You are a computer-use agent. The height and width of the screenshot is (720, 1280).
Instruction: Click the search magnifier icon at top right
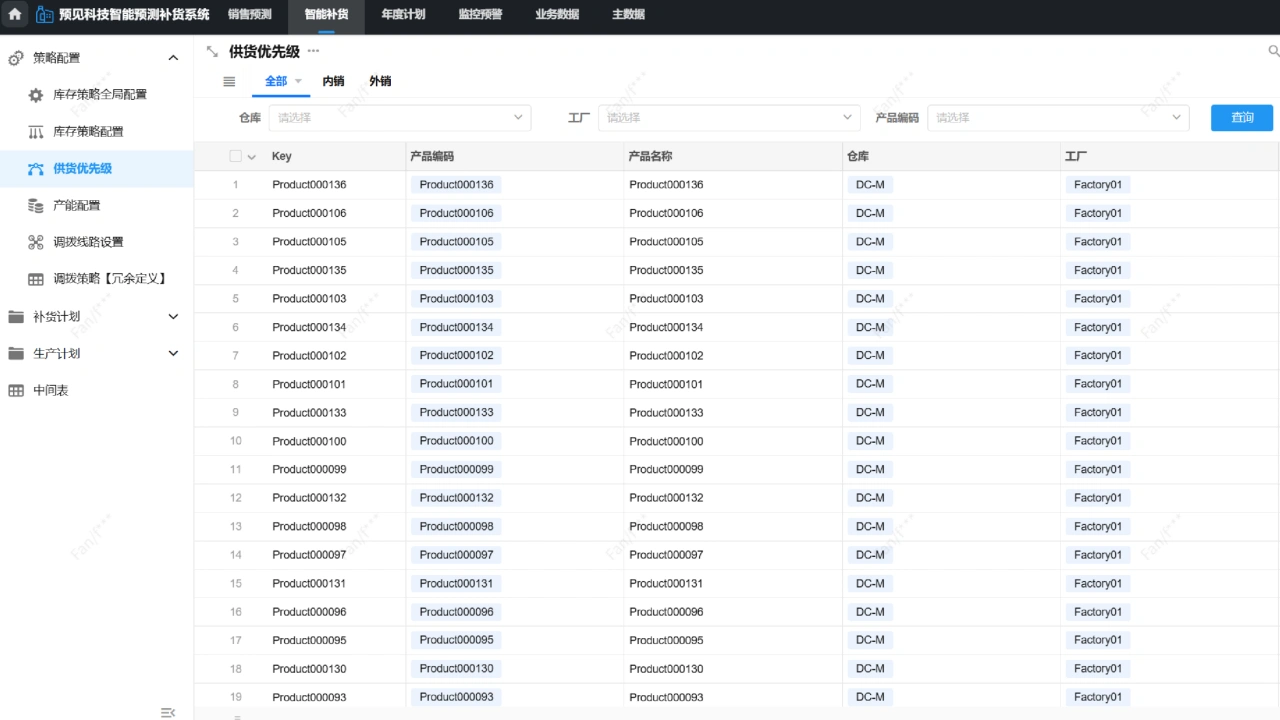click(x=1273, y=51)
